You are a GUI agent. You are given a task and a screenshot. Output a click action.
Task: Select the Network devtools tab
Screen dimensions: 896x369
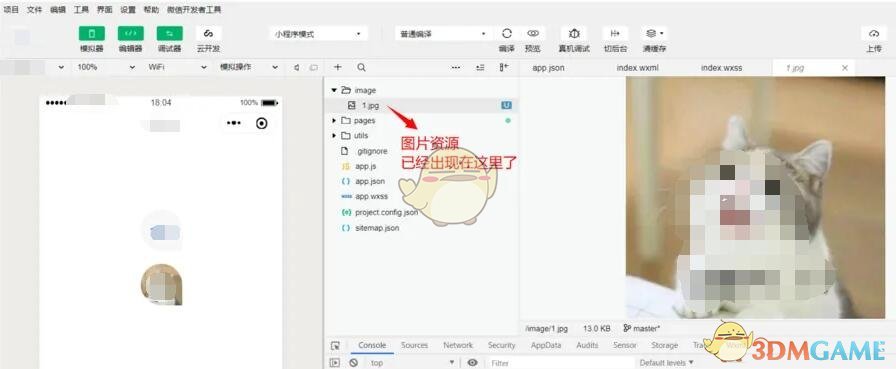coord(458,346)
